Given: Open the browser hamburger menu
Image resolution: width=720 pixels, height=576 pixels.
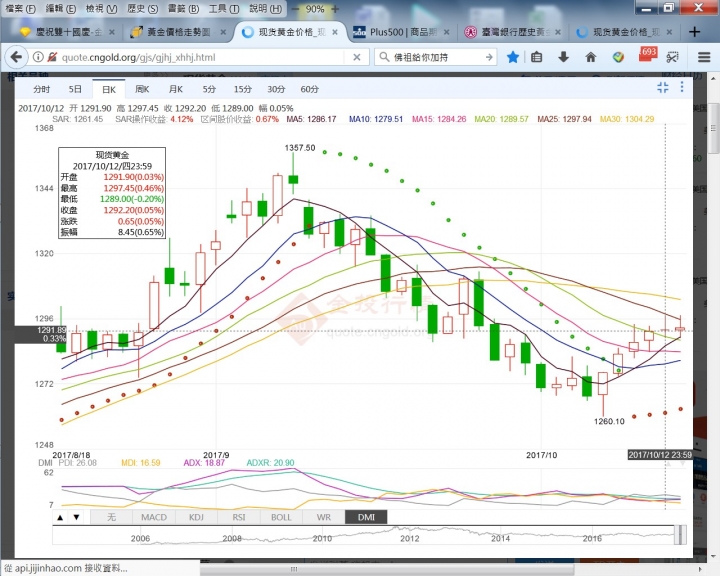Looking at the screenshot, I should click(x=702, y=57).
